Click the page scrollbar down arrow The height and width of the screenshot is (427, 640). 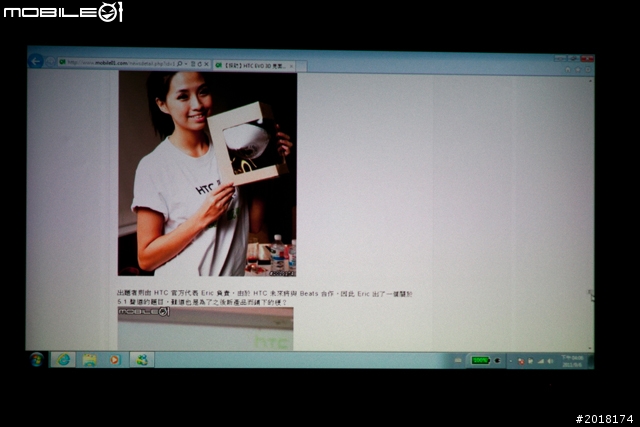click(590, 348)
